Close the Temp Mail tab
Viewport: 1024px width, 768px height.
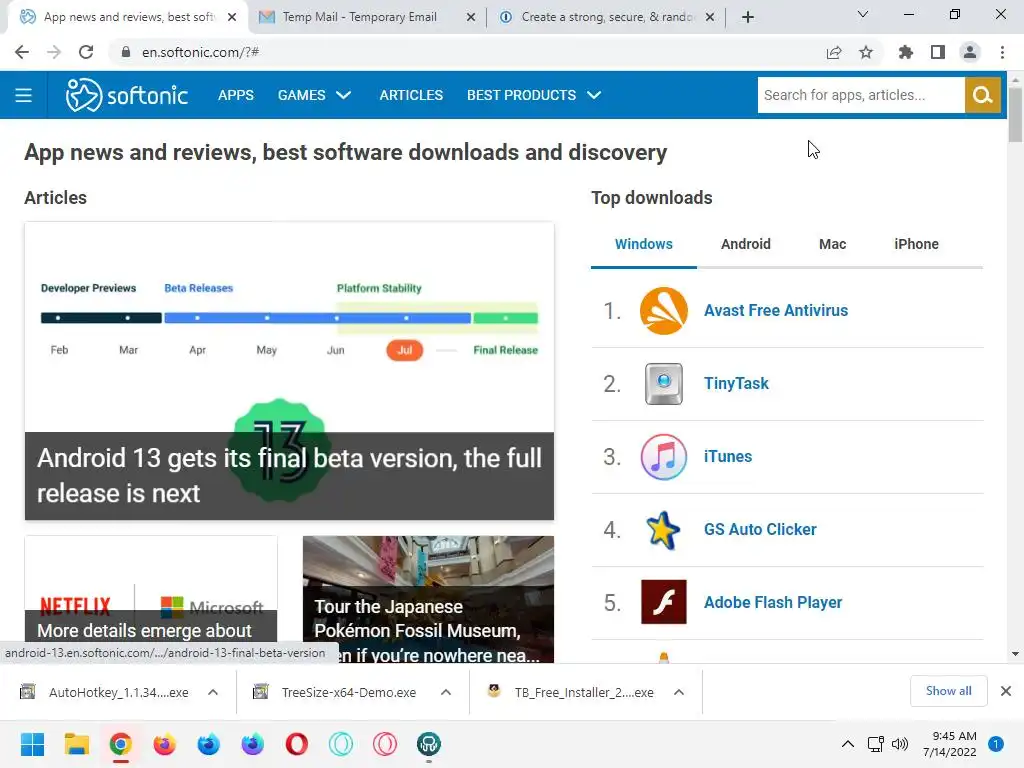[x=471, y=18]
